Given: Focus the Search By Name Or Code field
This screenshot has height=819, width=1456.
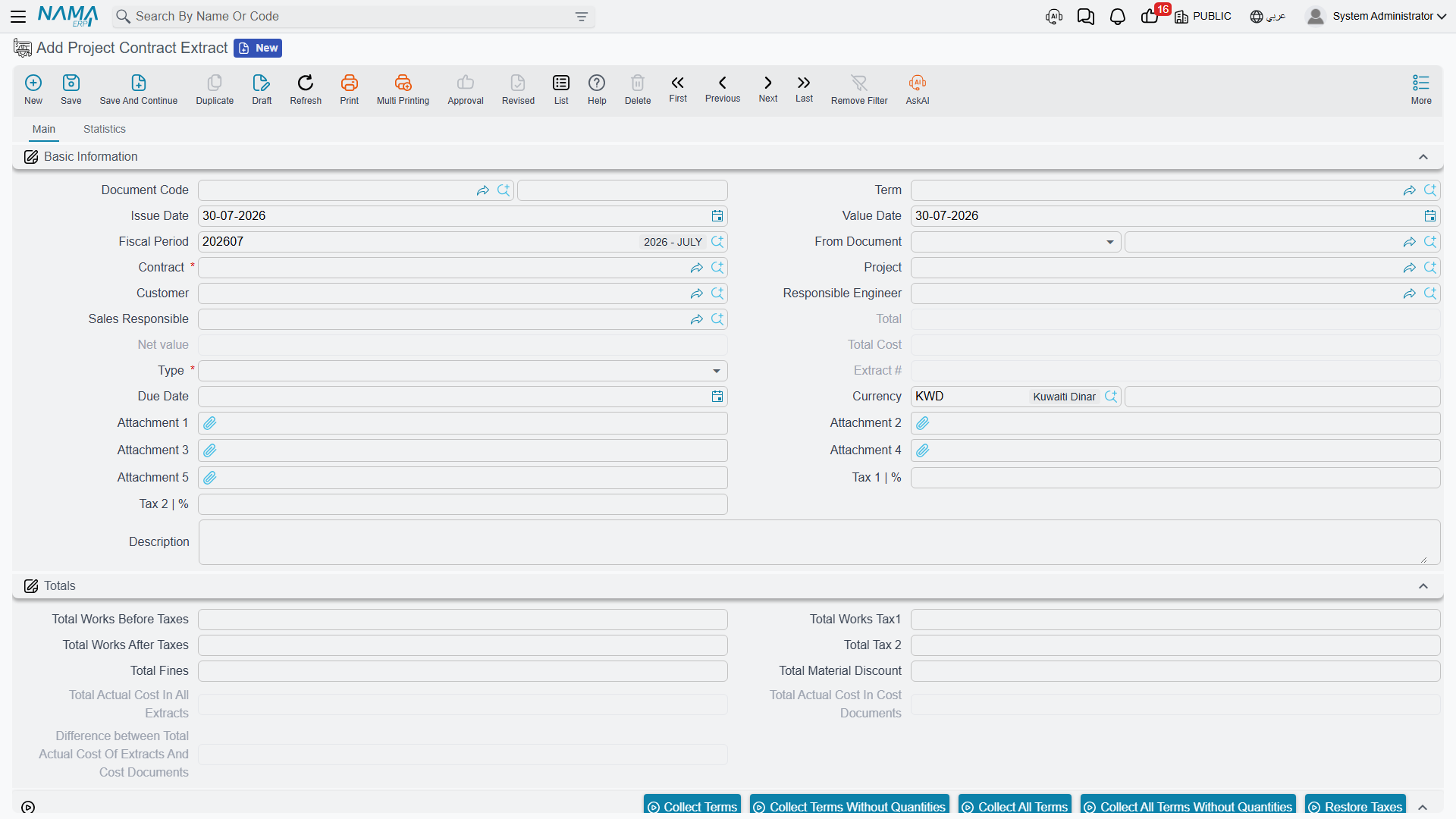Looking at the screenshot, I should [353, 17].
